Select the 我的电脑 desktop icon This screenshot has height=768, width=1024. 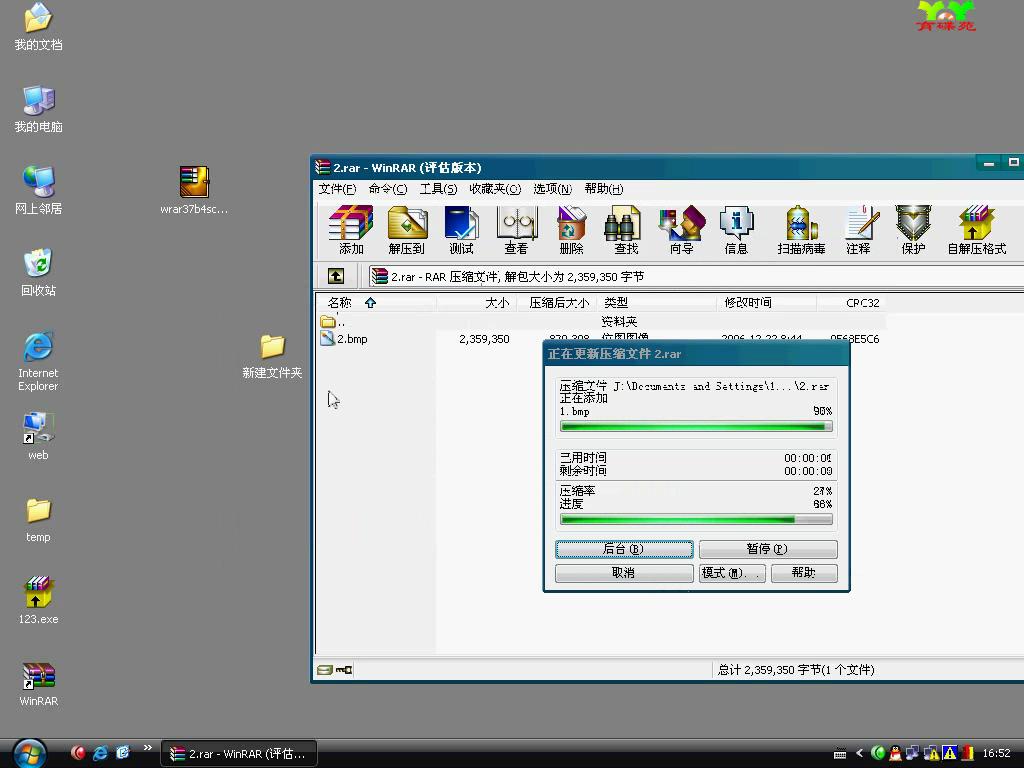tap(38, 109)
